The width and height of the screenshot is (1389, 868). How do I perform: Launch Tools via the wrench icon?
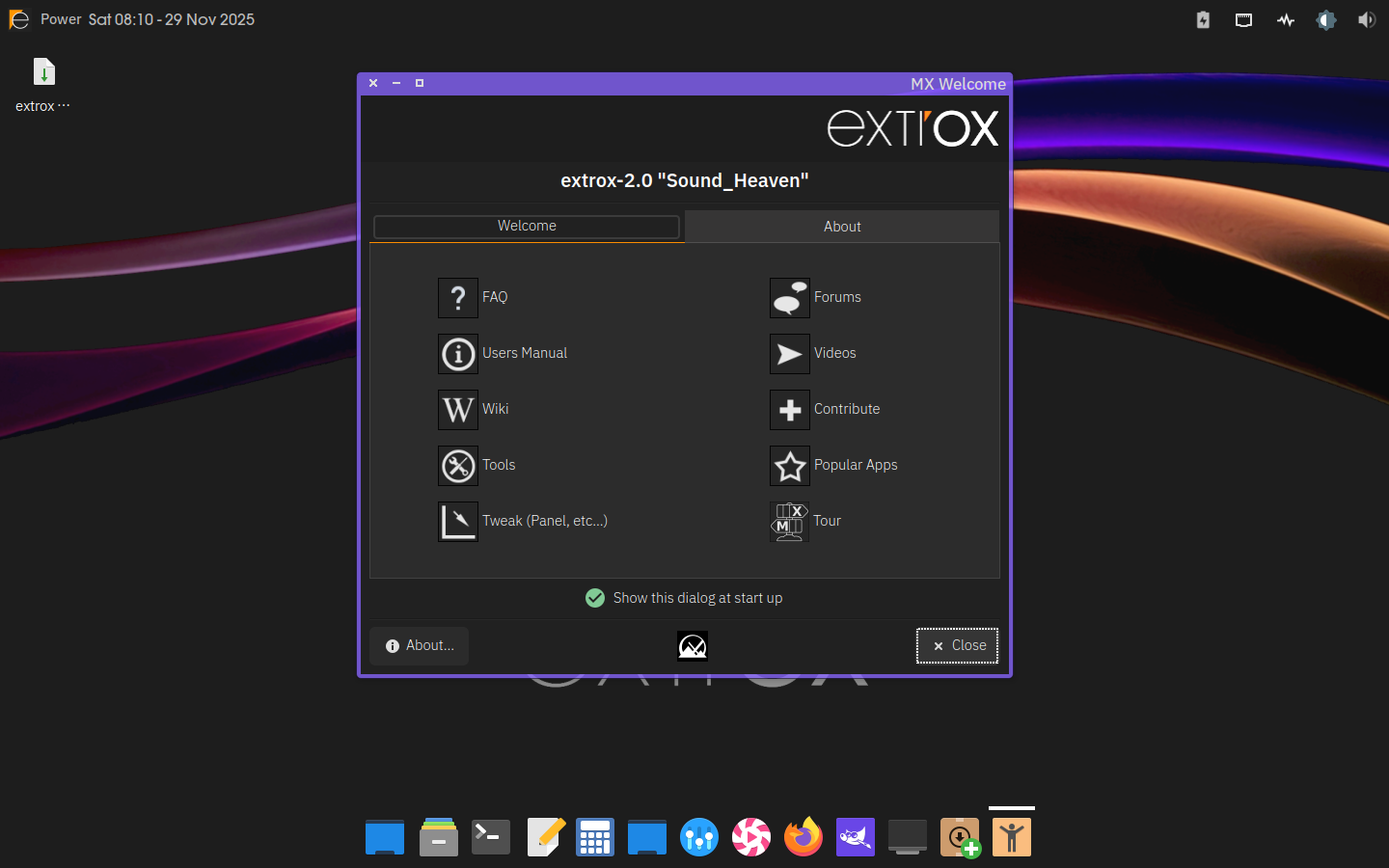pos(458,466)
